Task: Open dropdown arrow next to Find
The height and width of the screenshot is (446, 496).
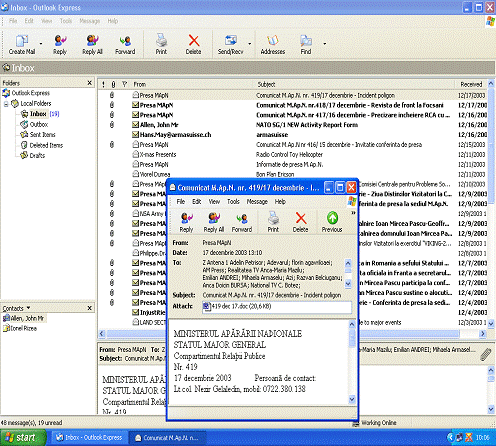Action: (325, 44)
